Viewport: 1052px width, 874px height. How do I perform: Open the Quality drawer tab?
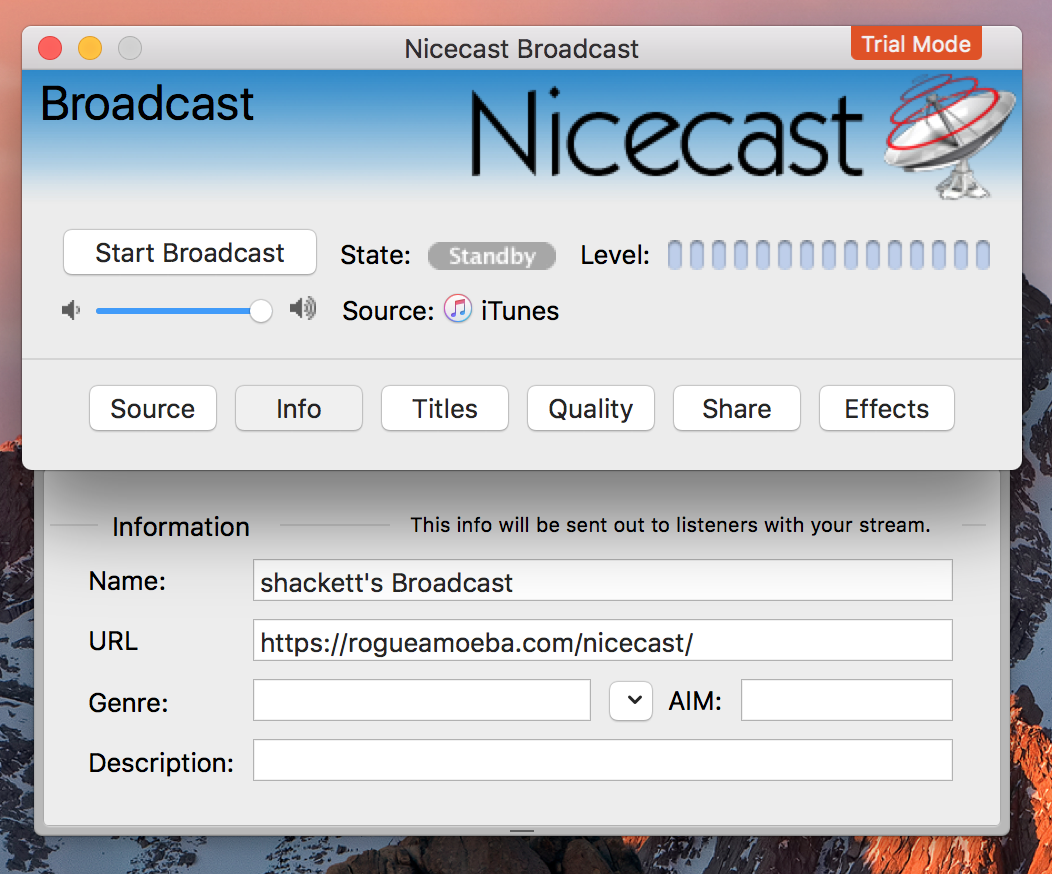point(590,408)
